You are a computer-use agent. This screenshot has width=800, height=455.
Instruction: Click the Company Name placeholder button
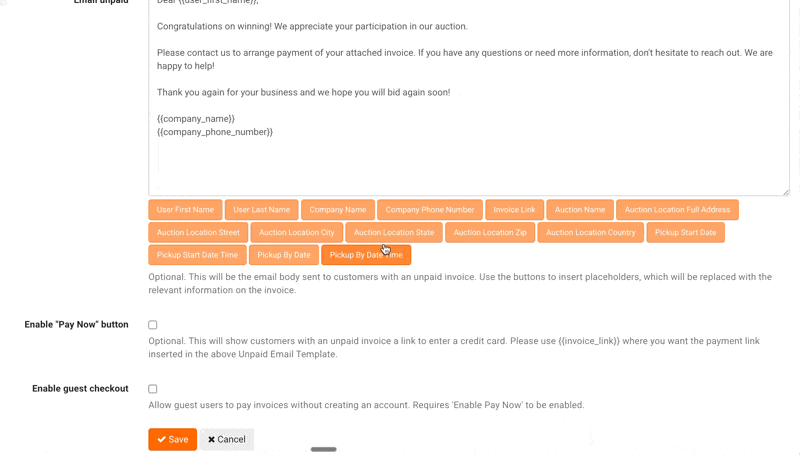[x=338, y=210]
